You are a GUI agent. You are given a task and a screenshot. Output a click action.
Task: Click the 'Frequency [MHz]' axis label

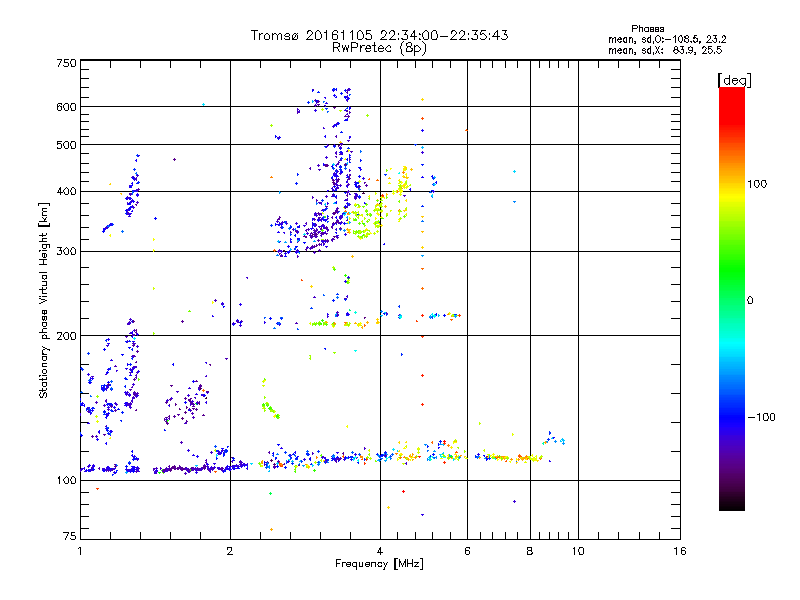[x=379, y=564]
